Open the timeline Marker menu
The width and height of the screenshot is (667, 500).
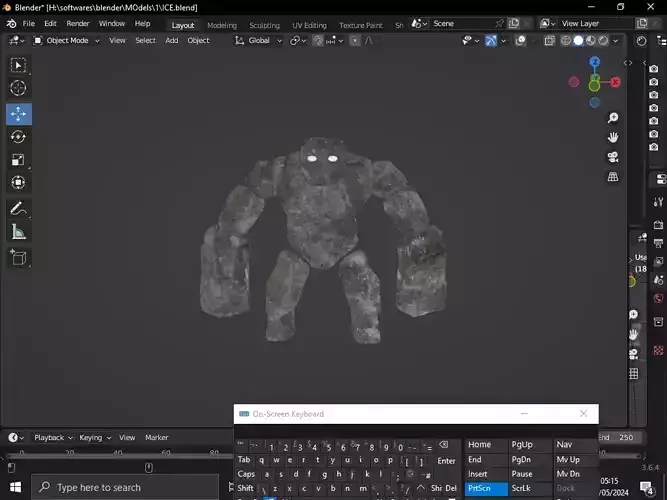coord(157,437)
